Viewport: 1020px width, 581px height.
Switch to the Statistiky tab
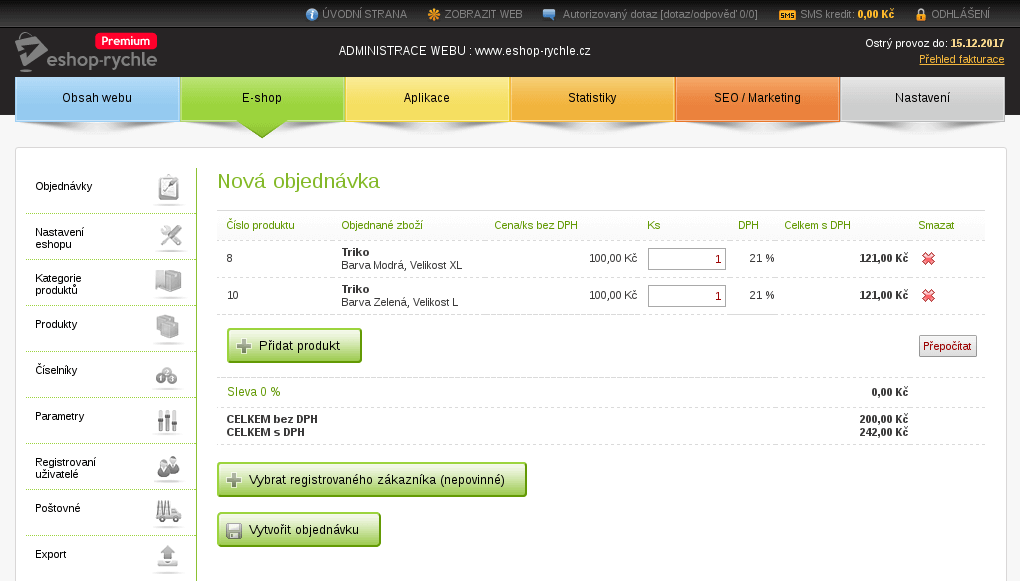coord(593,98)
